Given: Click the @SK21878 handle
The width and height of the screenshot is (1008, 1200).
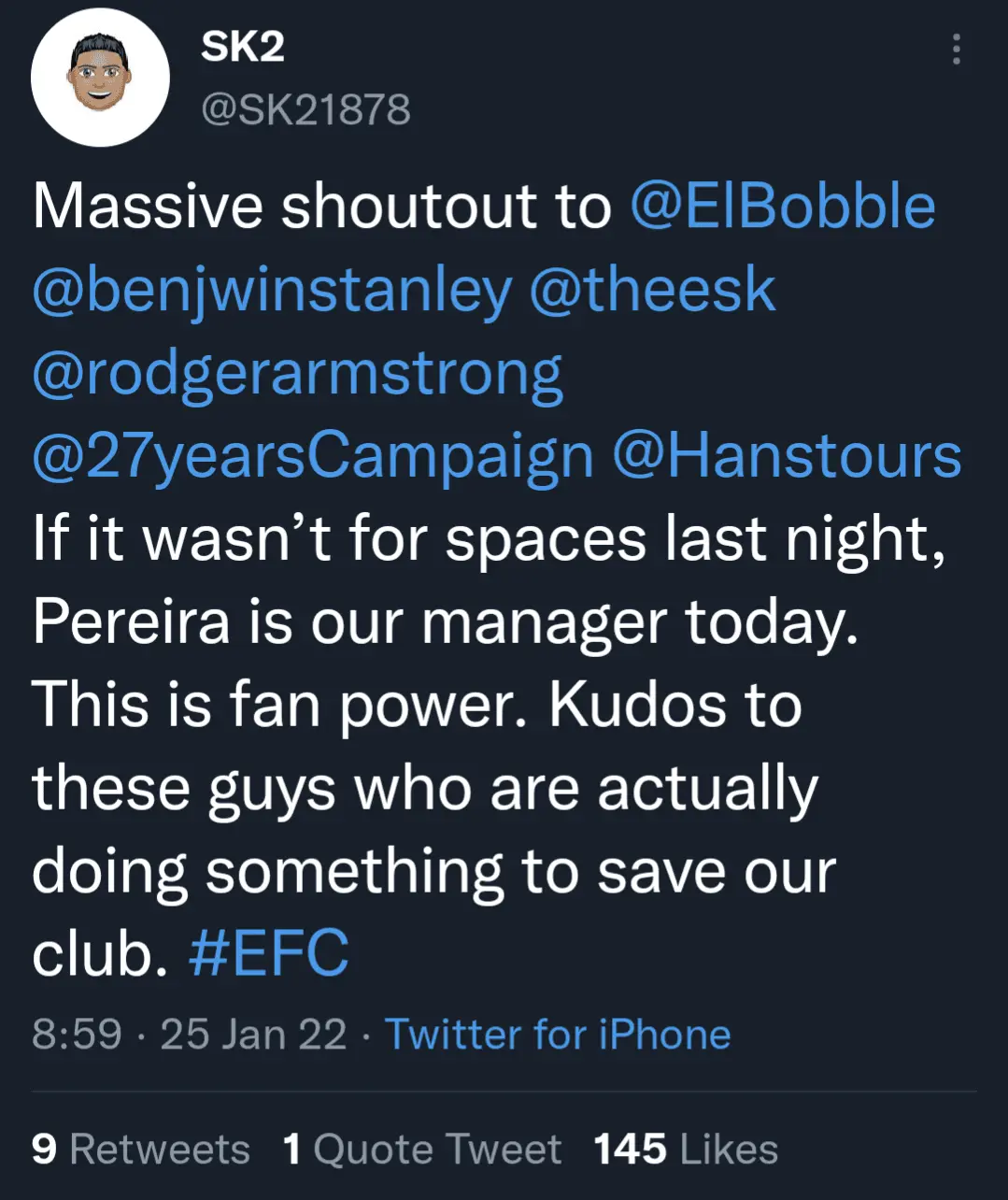Looking at the screenshot, I should 305,110.
